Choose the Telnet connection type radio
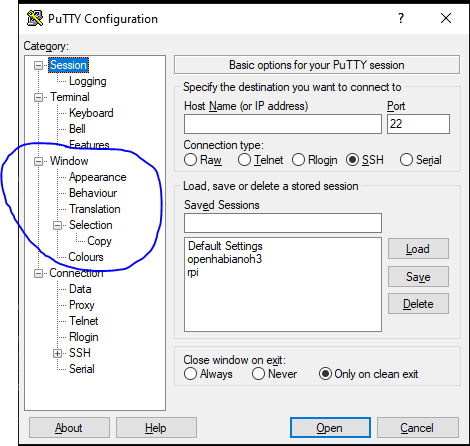 244,160
